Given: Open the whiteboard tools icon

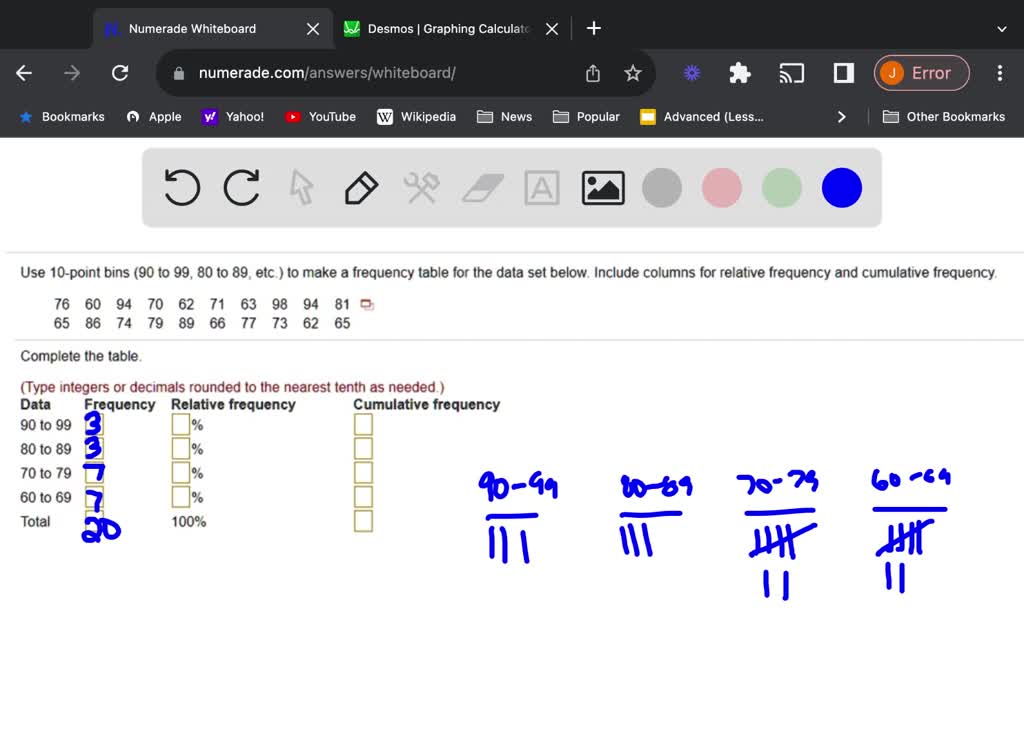Looking at the screenshot, I should (421, 187).
